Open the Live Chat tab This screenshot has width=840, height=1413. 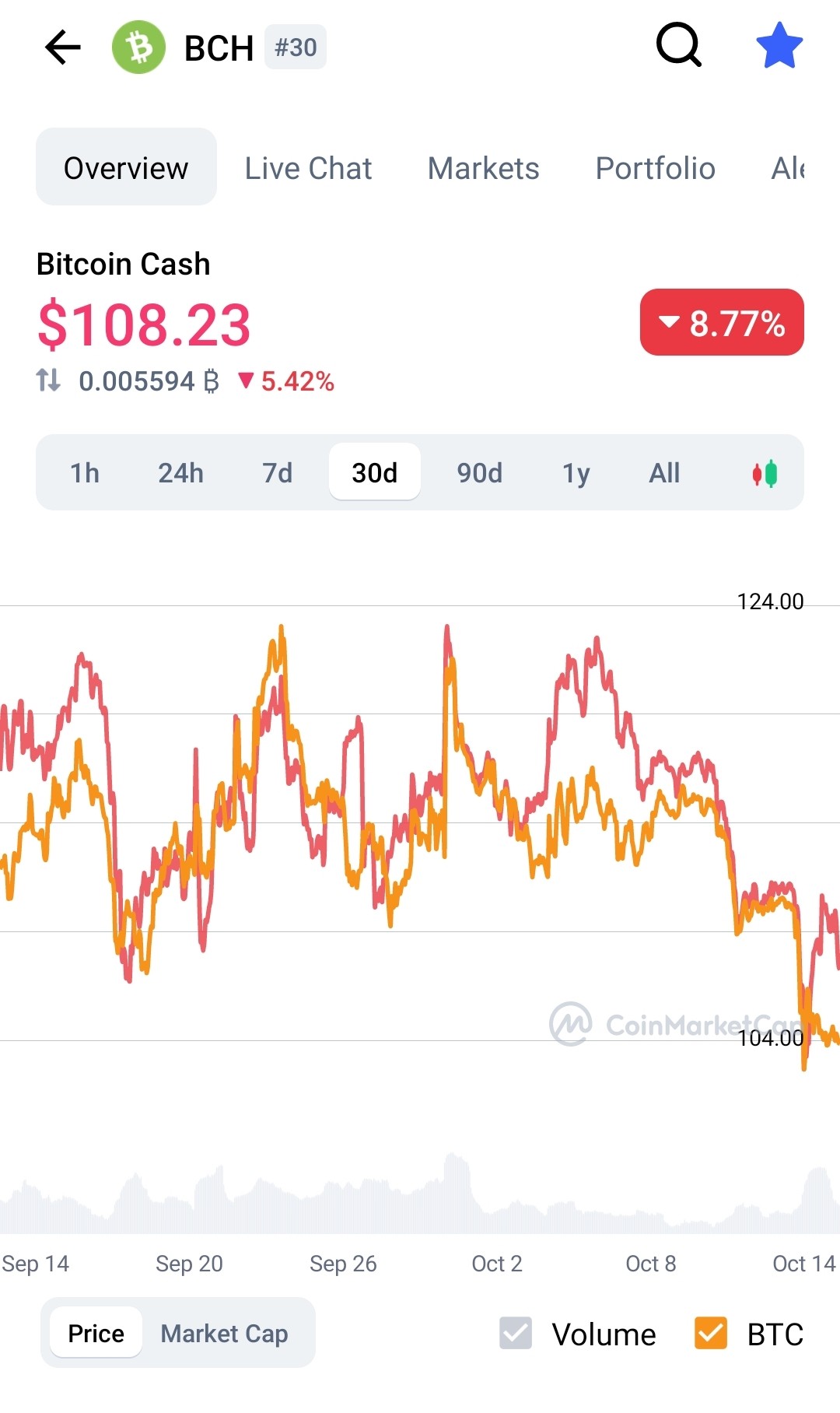coord(308,168)
